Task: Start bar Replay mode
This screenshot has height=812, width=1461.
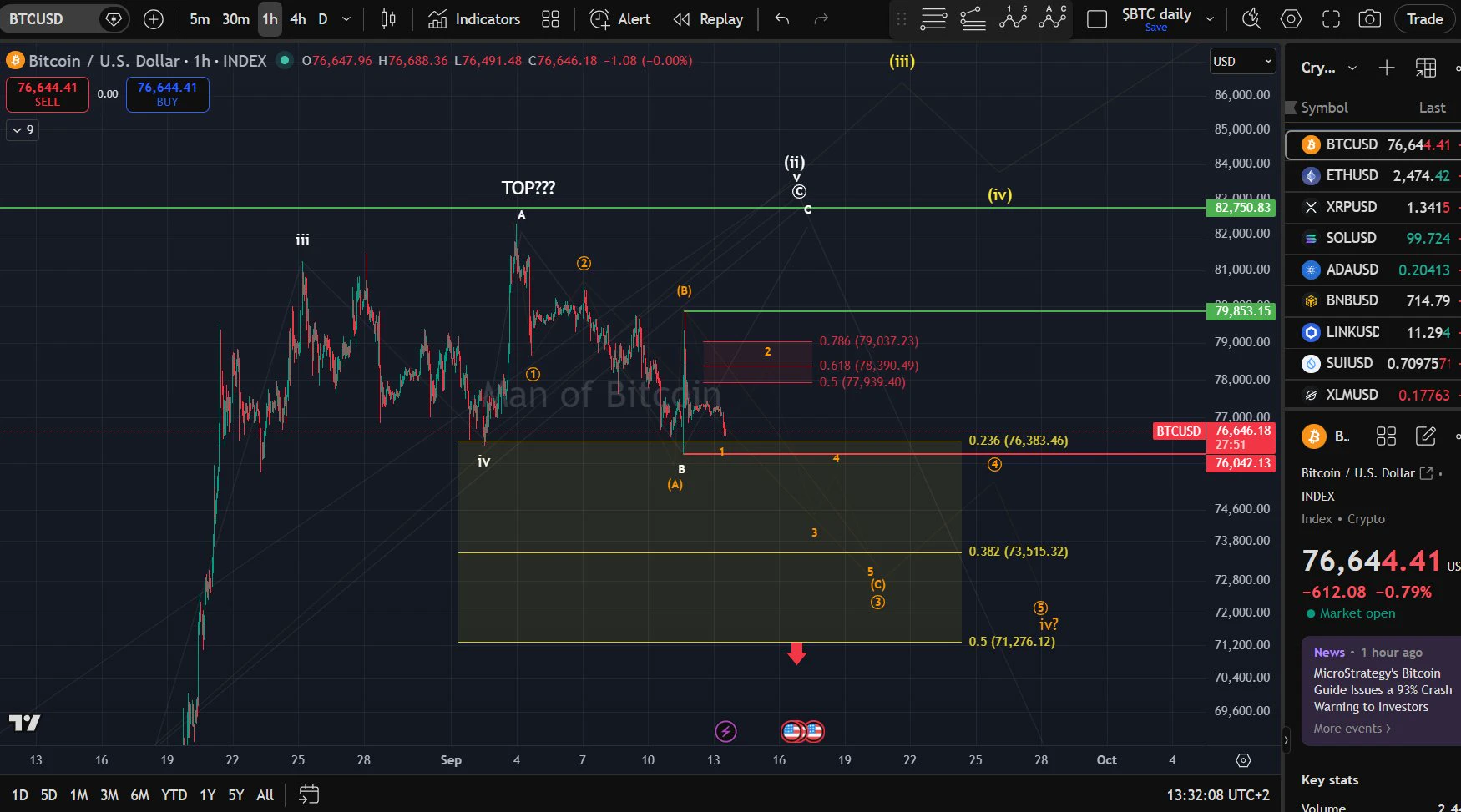Action: (x=708, y=19)
